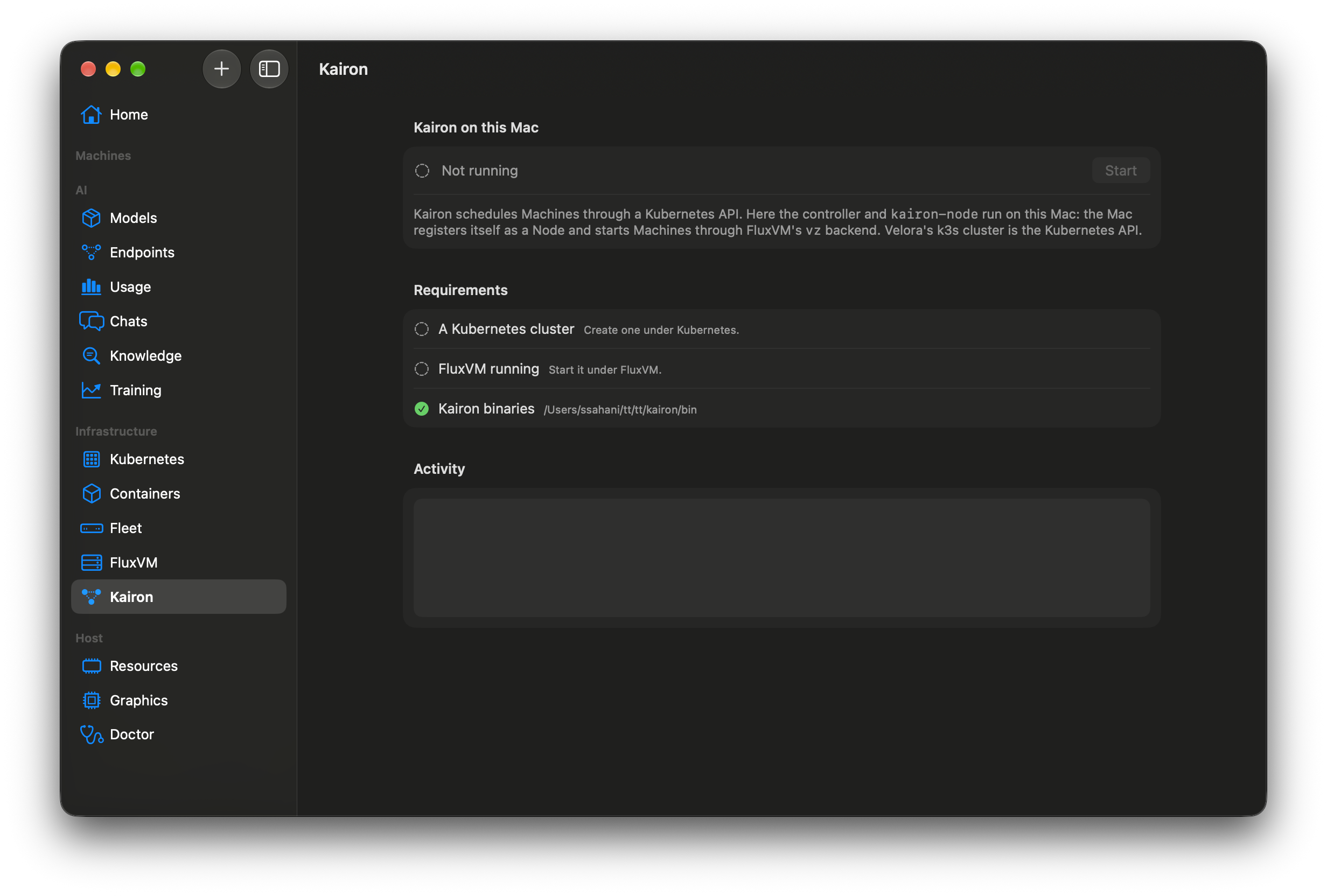1327x896 pixels.
Task: Click the Requirements section heading
Action: [x=460, y=290]
